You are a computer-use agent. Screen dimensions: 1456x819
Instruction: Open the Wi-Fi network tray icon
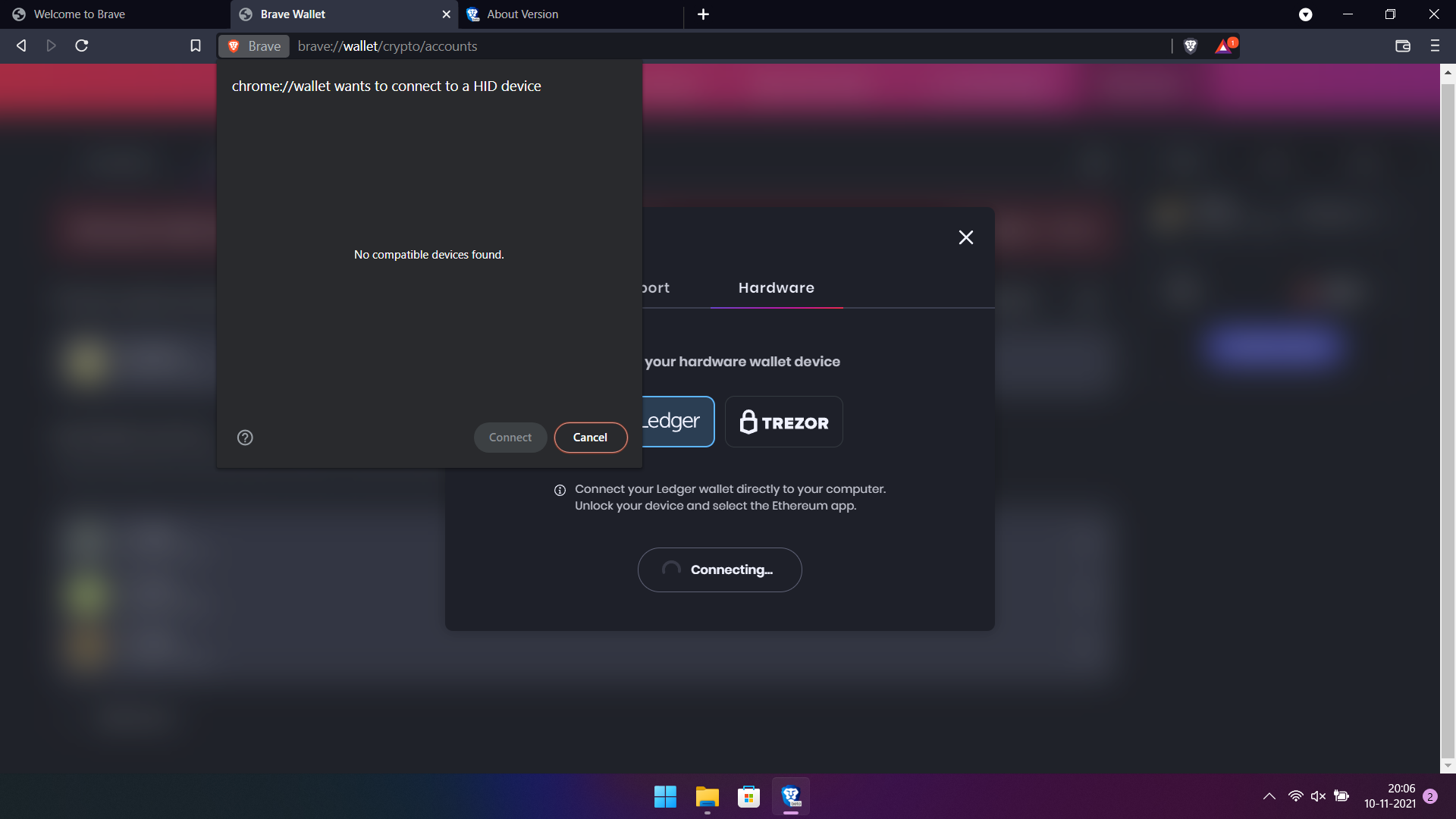point(1295,796)
